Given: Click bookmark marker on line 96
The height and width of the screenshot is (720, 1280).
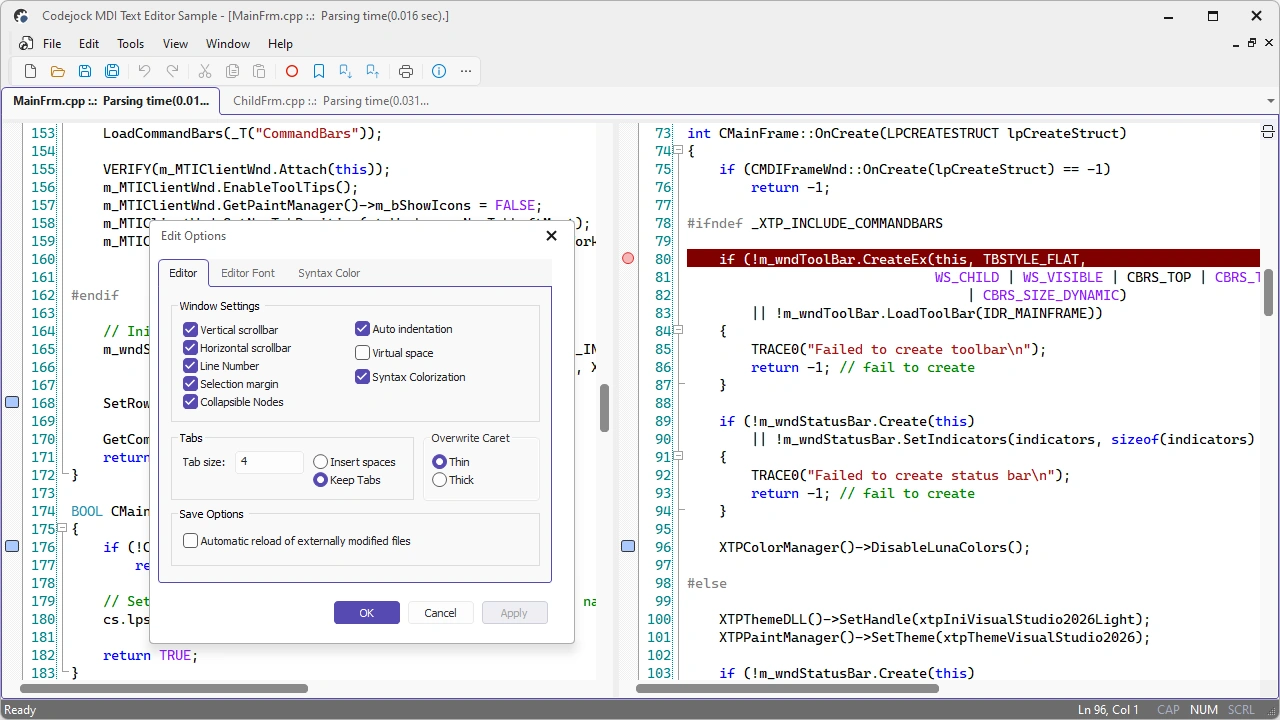Looking at the screenshot, I should pos(628,547).
